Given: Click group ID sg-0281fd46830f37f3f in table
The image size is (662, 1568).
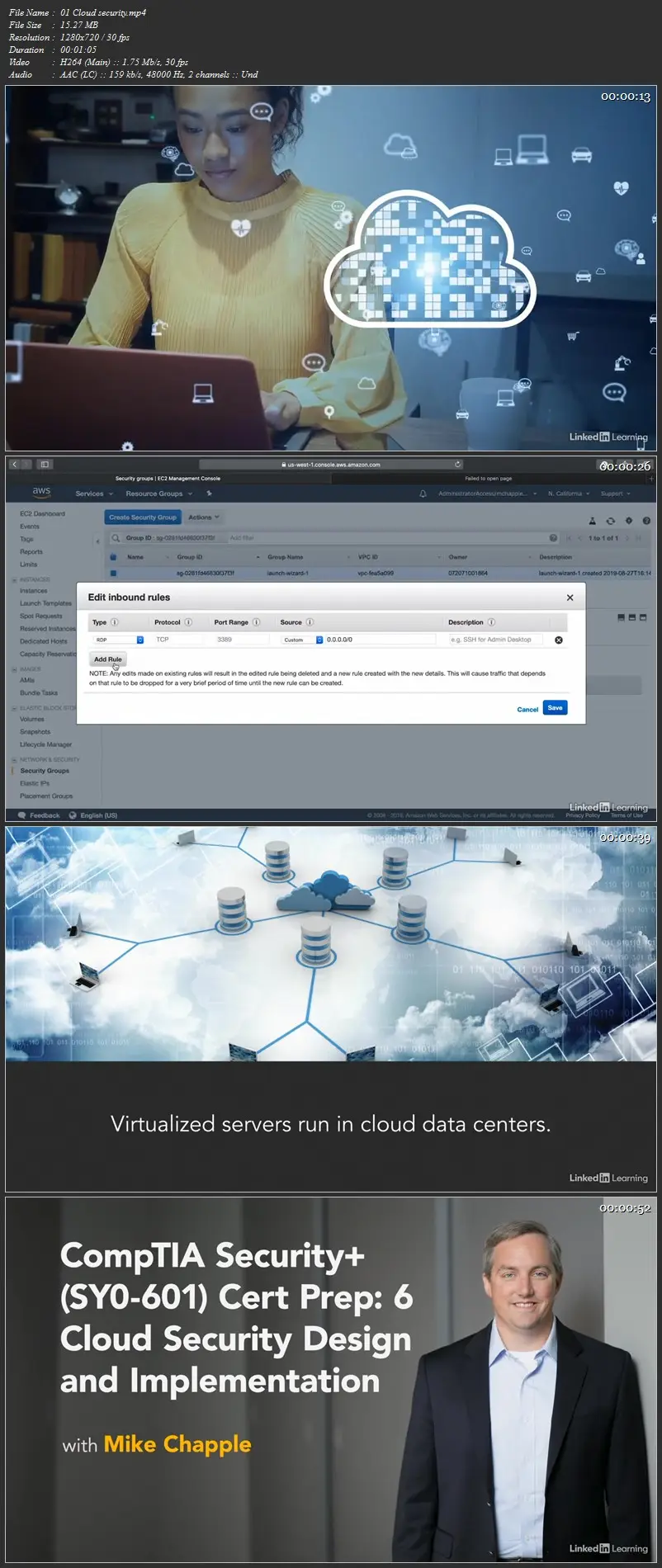Looking at the screenshot, I should click(x=206, y=573).
